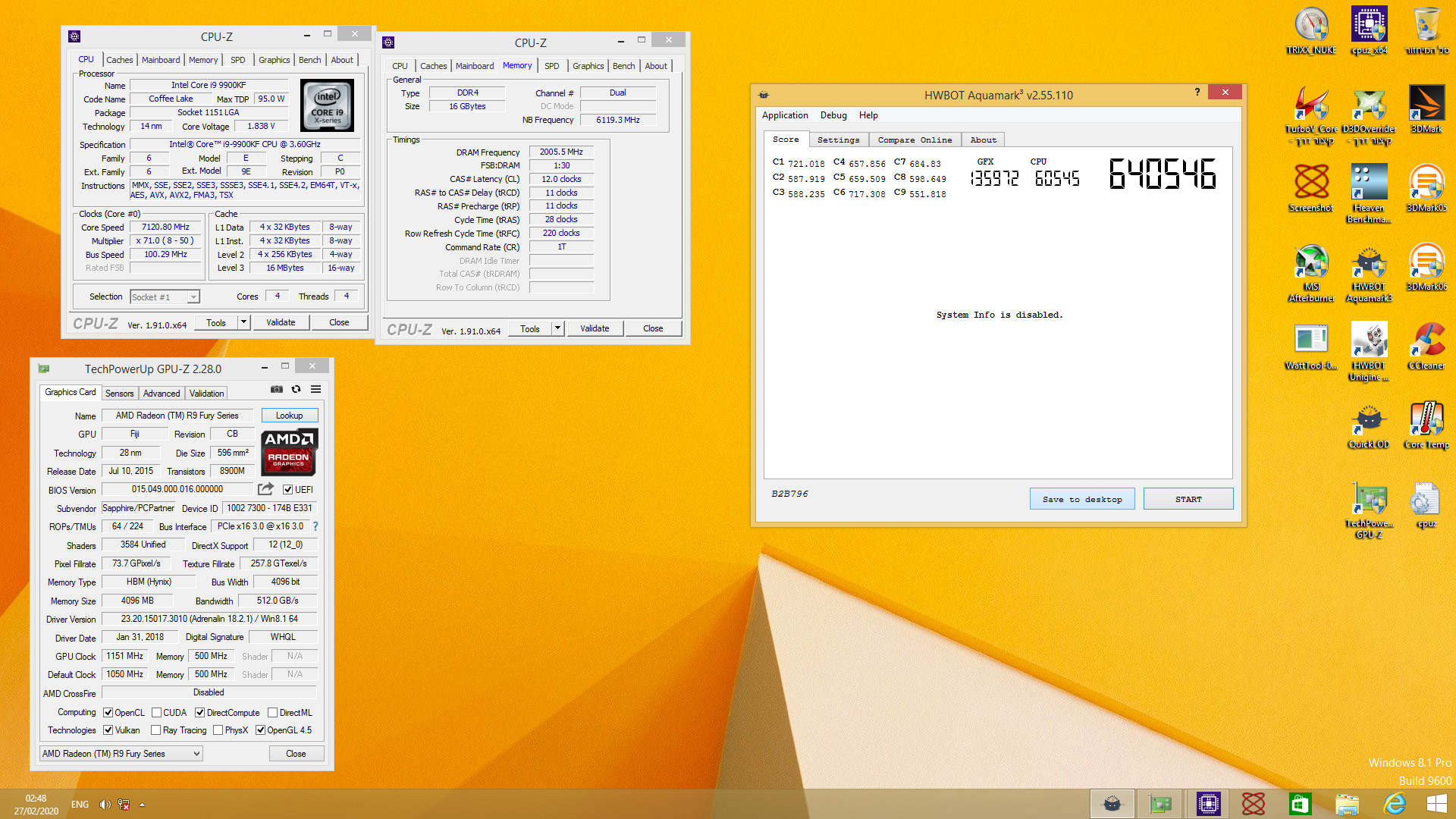Click BIOS export share icon in GPU-Z
Viewport: 1456px width, 819px height.
(x=265, y=489)
